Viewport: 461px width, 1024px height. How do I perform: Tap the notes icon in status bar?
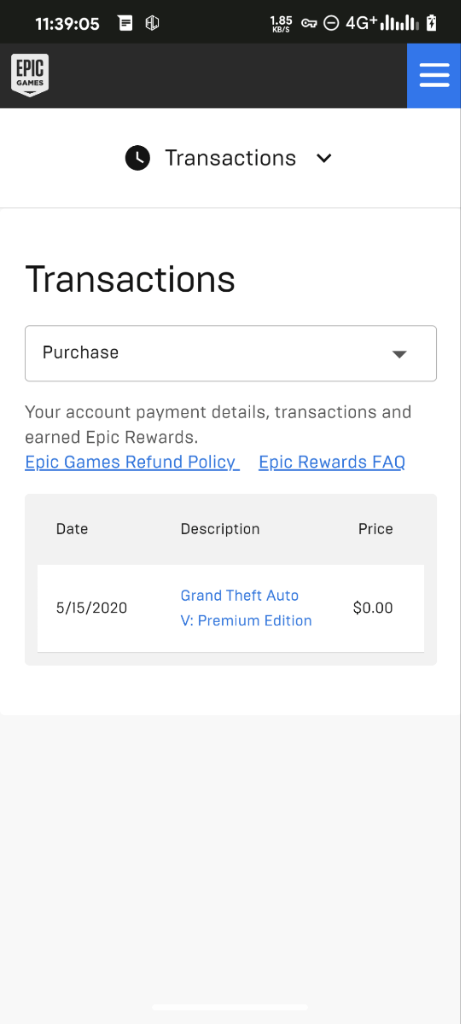(x=126, y=24)
